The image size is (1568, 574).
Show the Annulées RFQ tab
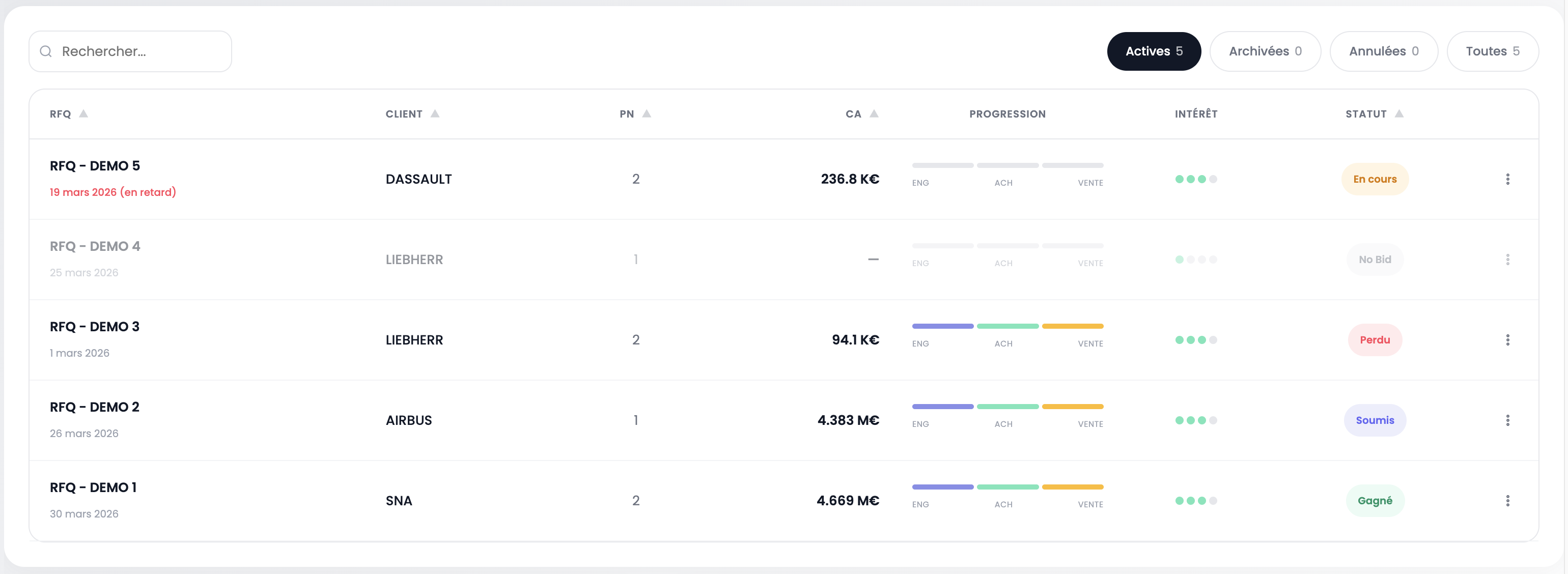point(1383,52)
